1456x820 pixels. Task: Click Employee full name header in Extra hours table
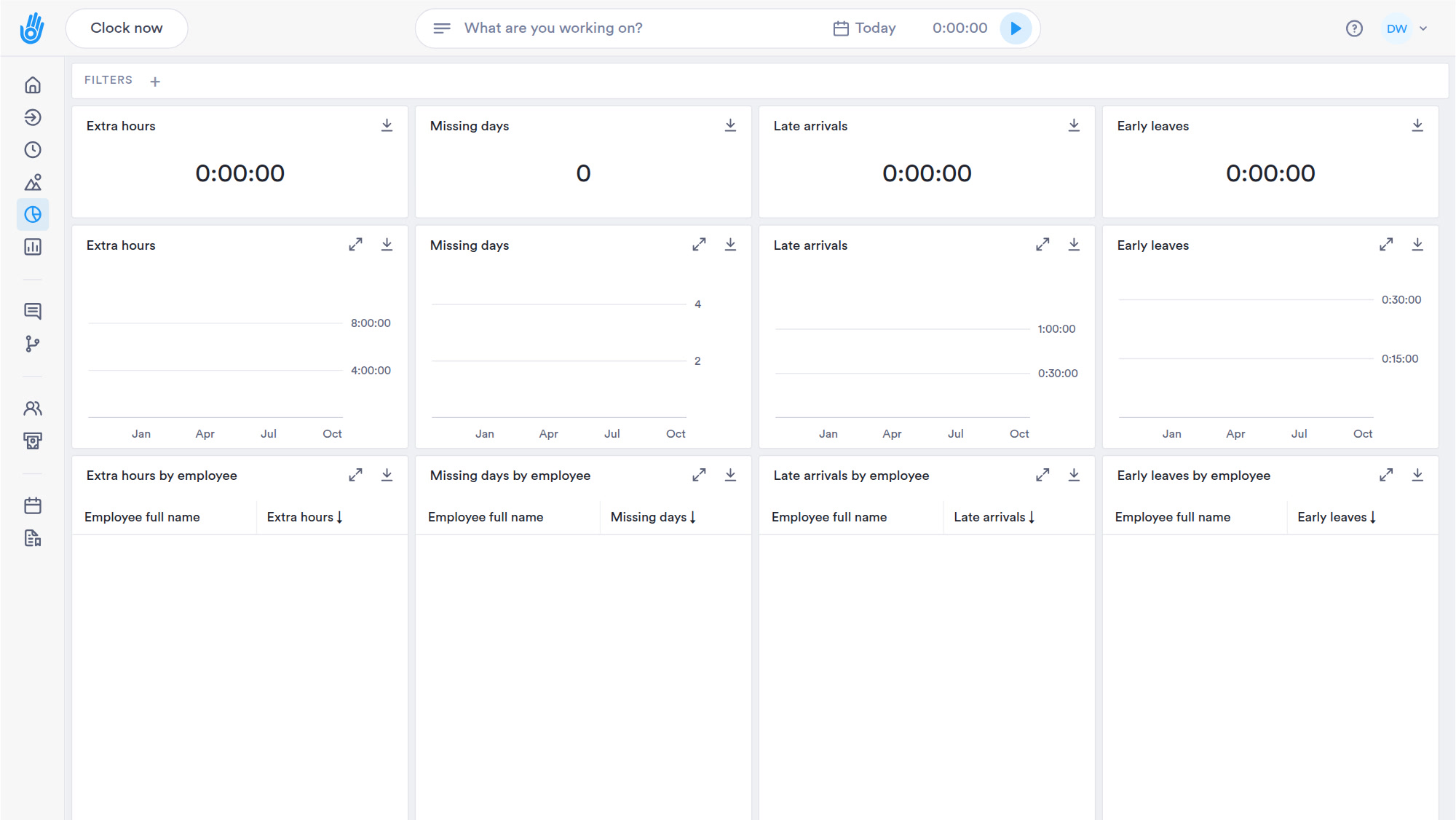click(142, 517)
